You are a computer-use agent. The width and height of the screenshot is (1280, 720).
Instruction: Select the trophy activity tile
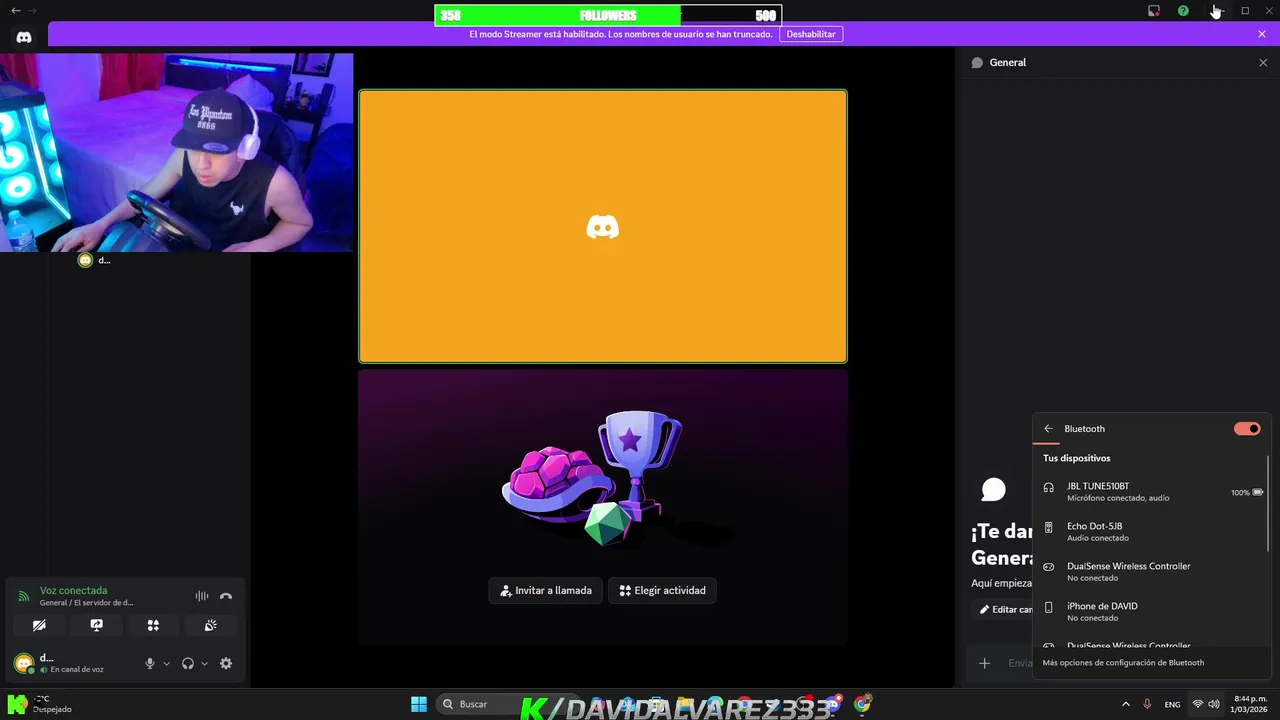(603, 507)
